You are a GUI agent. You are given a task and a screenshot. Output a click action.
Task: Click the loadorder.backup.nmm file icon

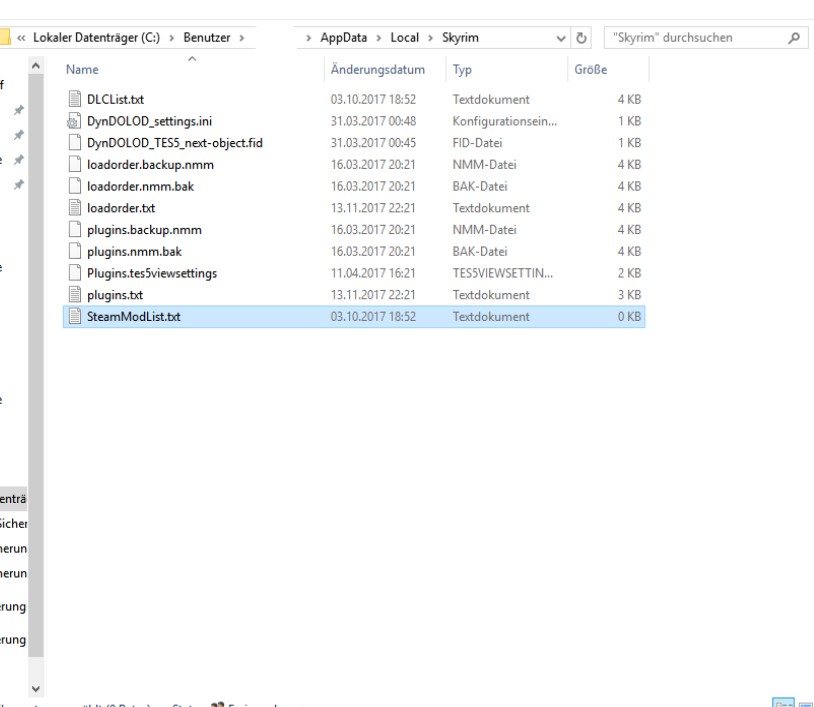click(x=73, y=164)
